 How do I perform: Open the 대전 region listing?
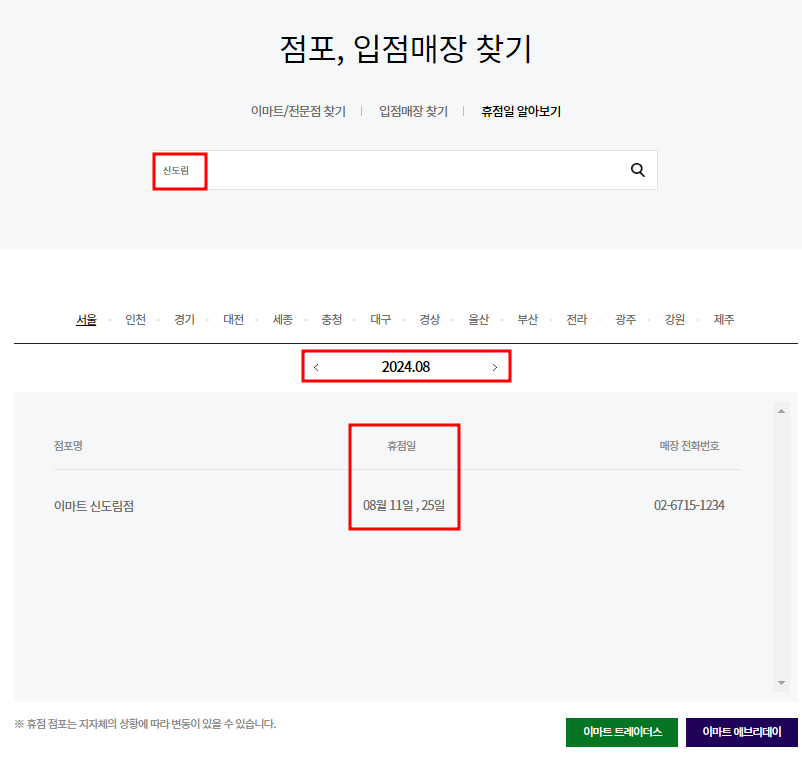click(x=233, y=319)
